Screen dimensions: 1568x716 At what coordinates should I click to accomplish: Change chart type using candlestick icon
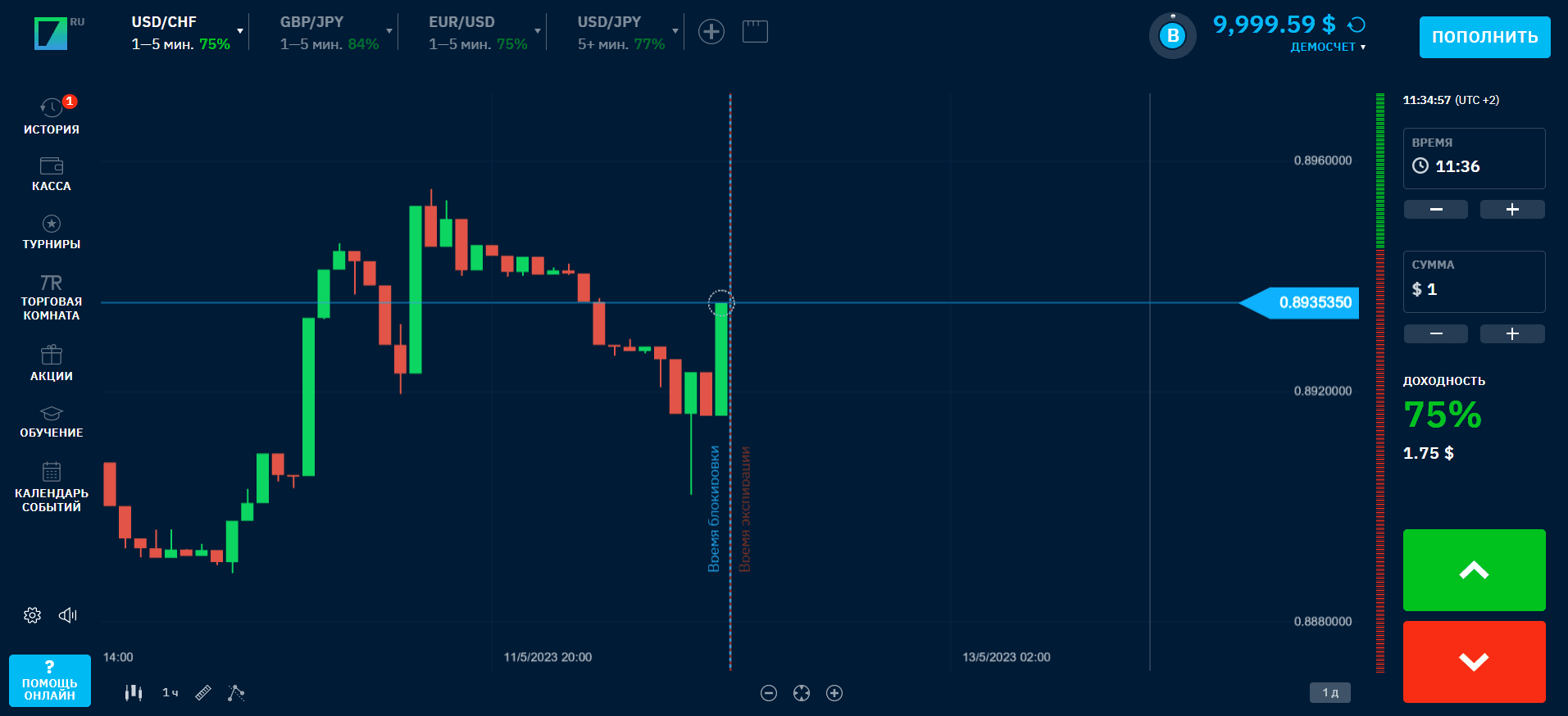tap(134, 693)
